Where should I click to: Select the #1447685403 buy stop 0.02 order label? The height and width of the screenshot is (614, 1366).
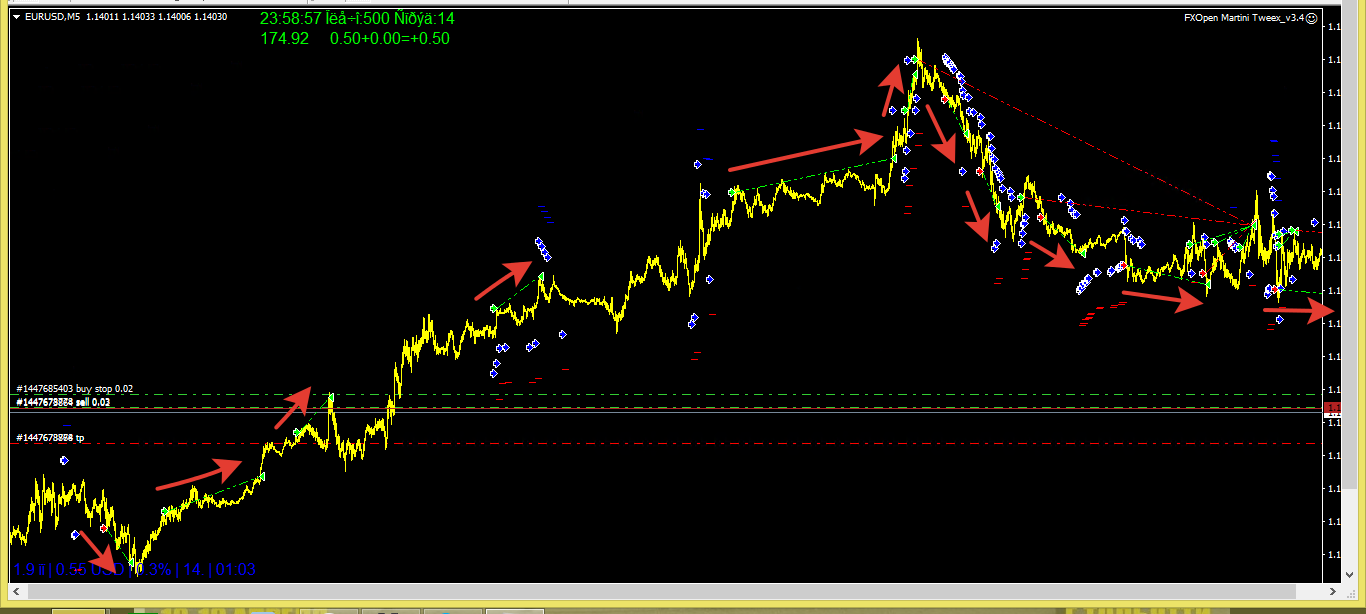pyautogui.click(x=75, y=388)
